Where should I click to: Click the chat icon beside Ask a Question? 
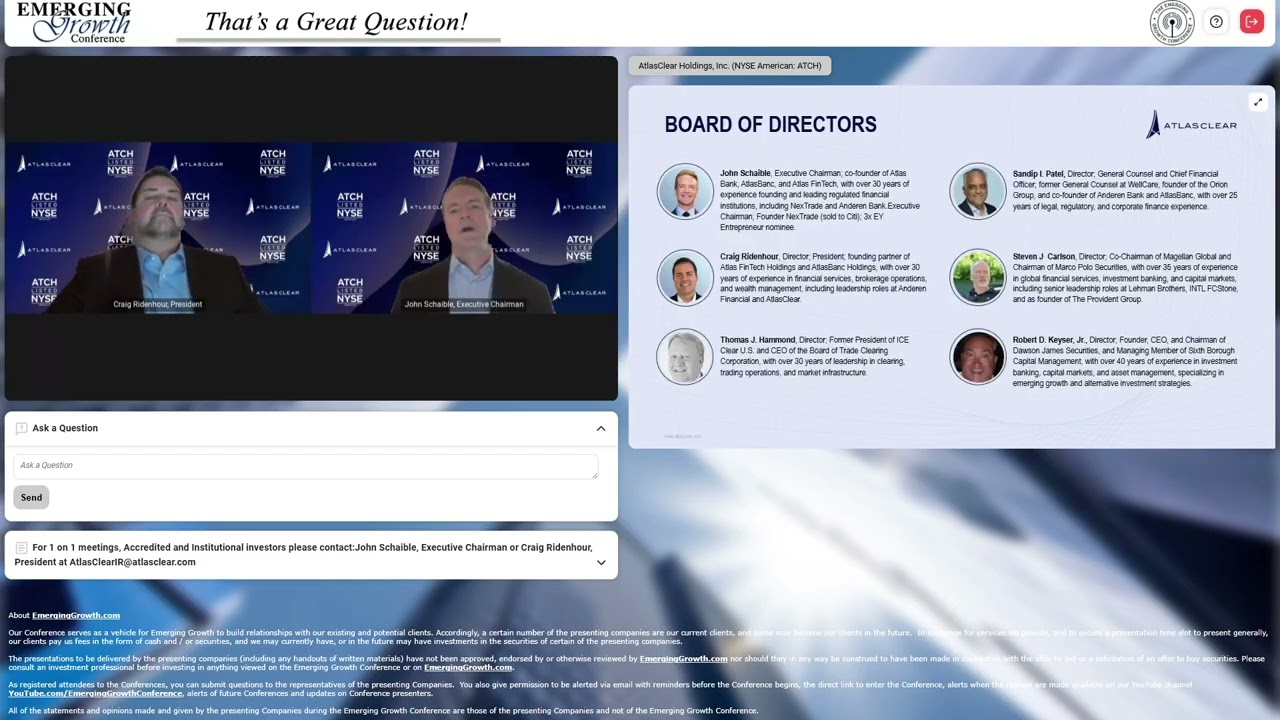pos(22,428)
